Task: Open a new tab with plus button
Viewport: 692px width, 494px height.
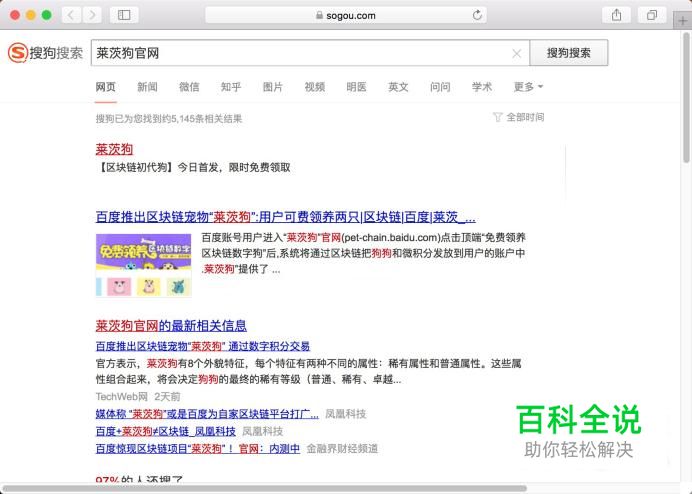Action: (682, 21)
